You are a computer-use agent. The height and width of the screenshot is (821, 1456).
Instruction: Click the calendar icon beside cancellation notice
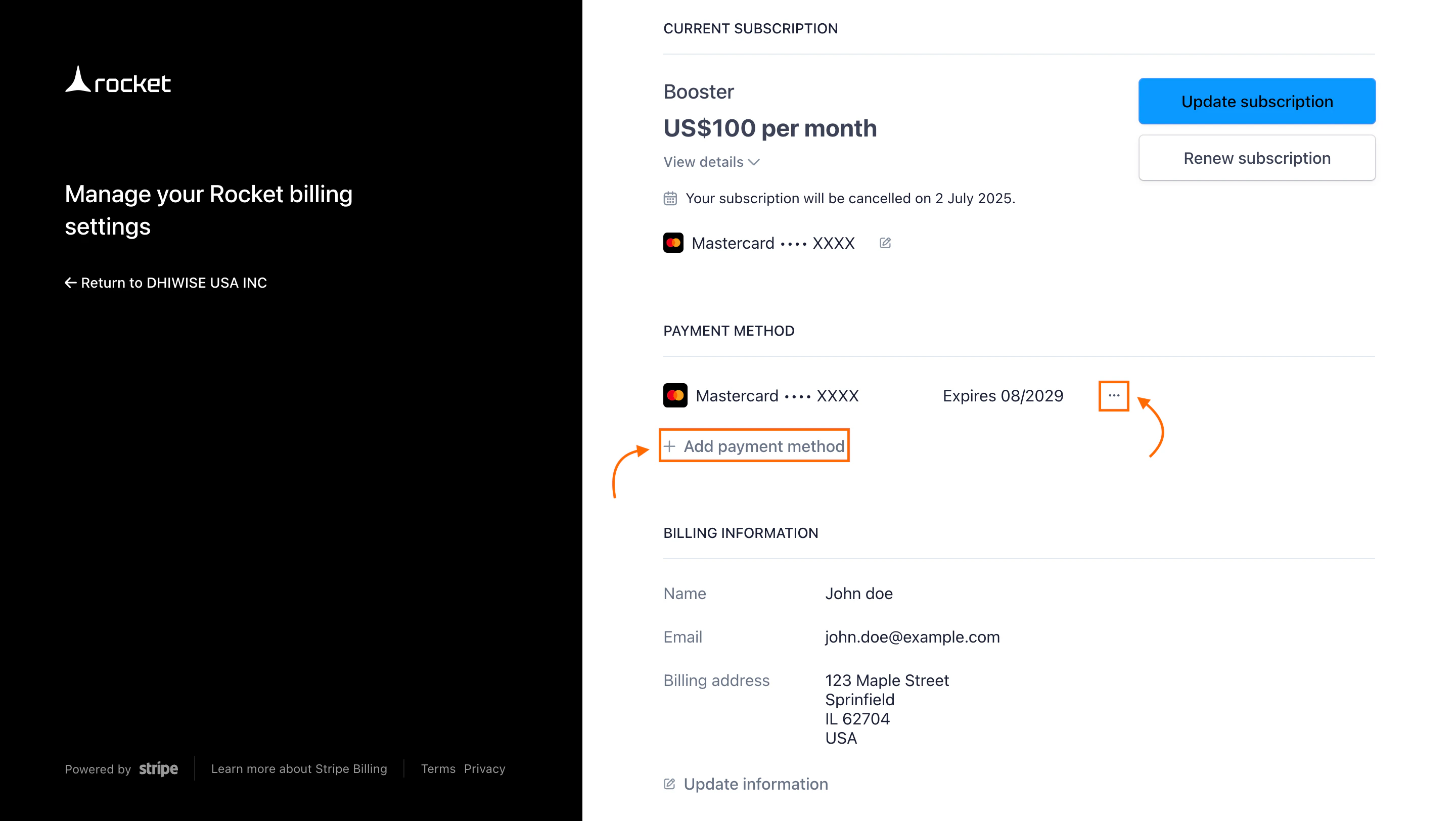tap(670, 198)
